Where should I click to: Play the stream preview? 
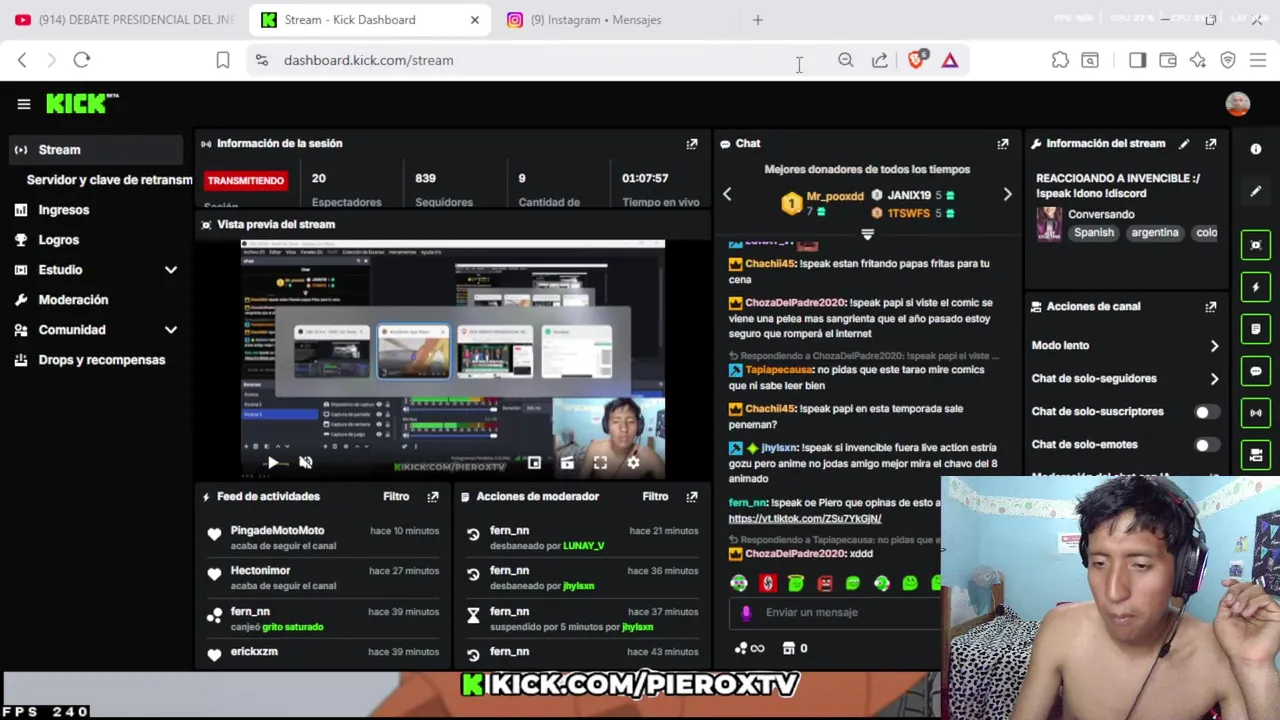[x=273, y=463]
